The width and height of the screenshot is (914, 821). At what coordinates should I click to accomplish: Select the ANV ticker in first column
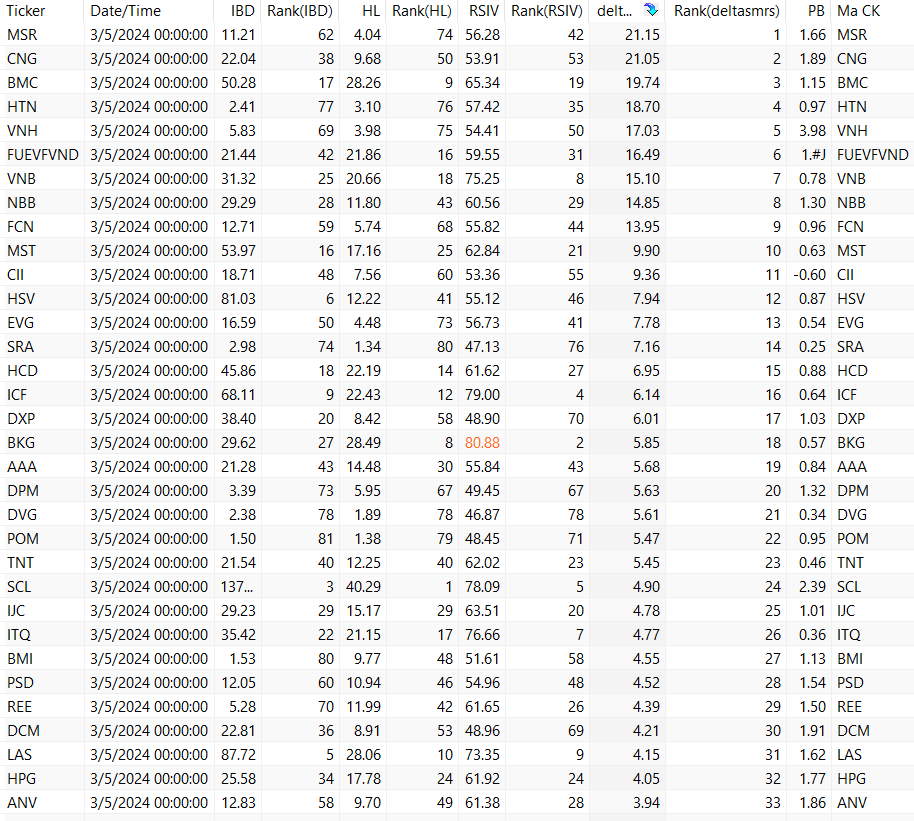[22, 802]
